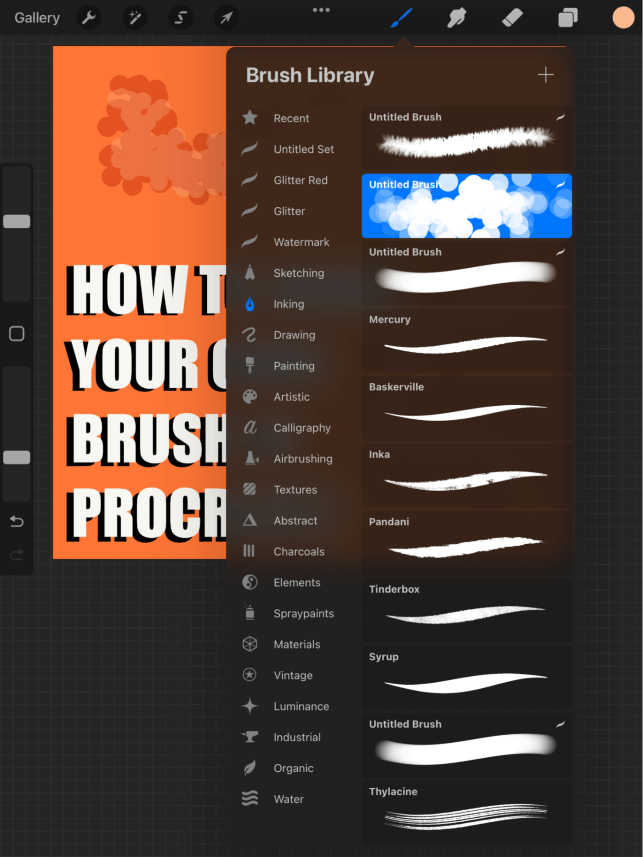Click the brush size slider handle
643x857 pixels.
point(17,221)
